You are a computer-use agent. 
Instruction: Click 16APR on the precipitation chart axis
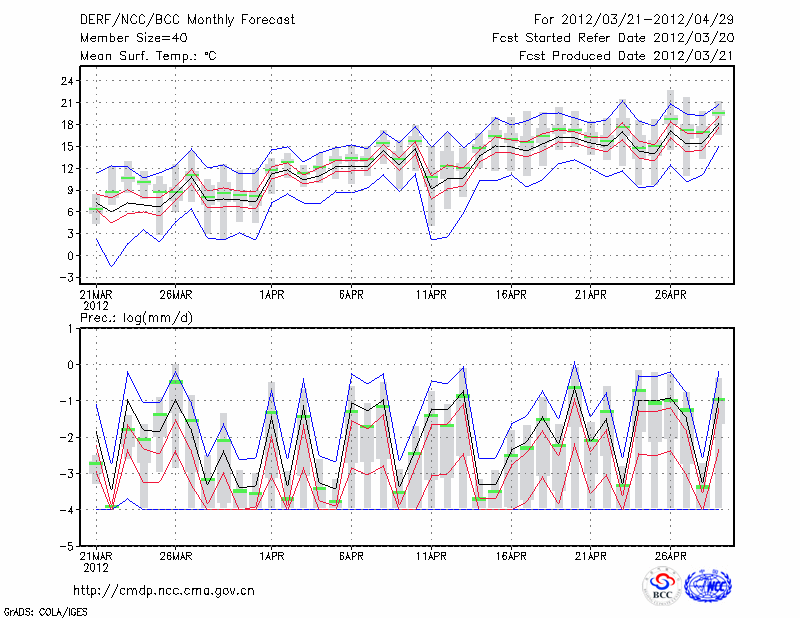coord(511,556)
